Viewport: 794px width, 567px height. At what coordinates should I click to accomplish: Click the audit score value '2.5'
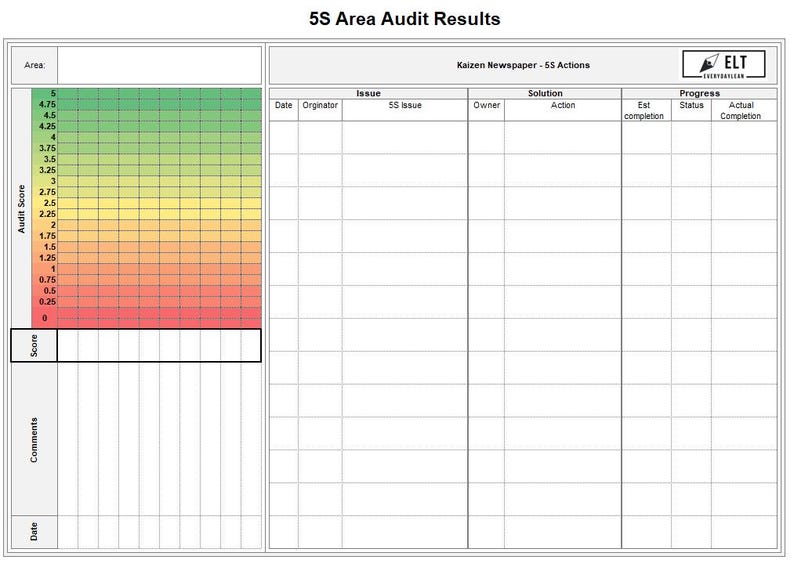coord(50,203)
